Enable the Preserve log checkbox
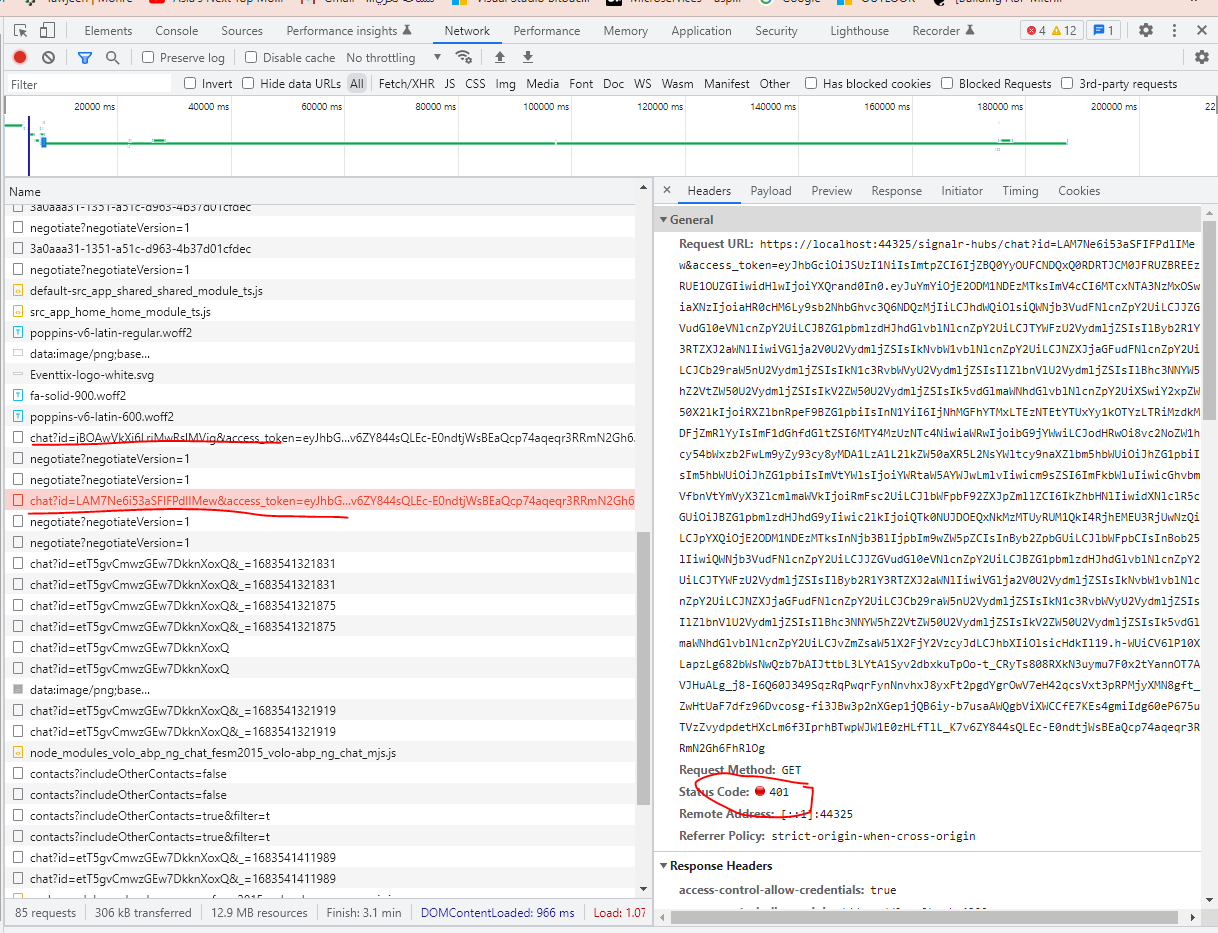 coord(148,58)
